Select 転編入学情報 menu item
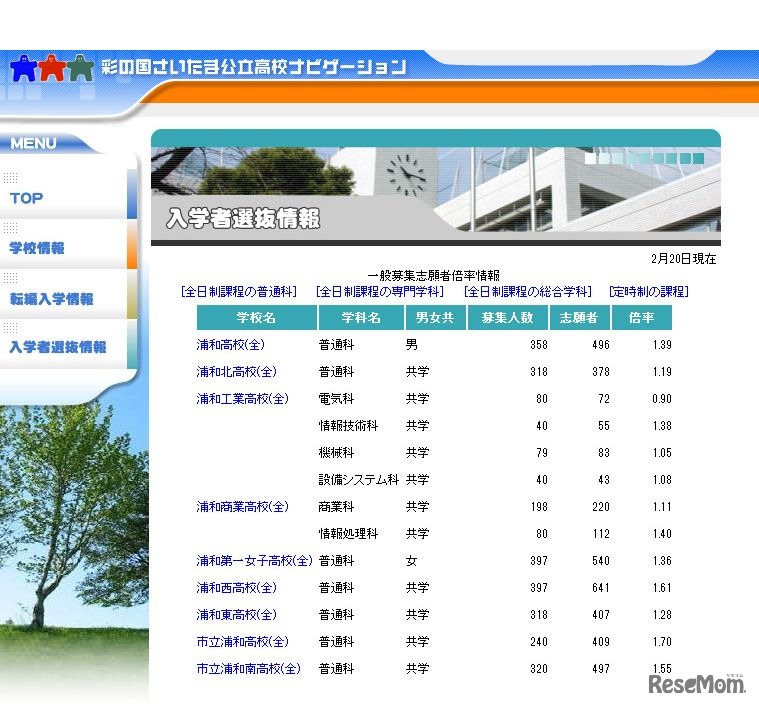 pyautogui.click(x=51, y=298)
